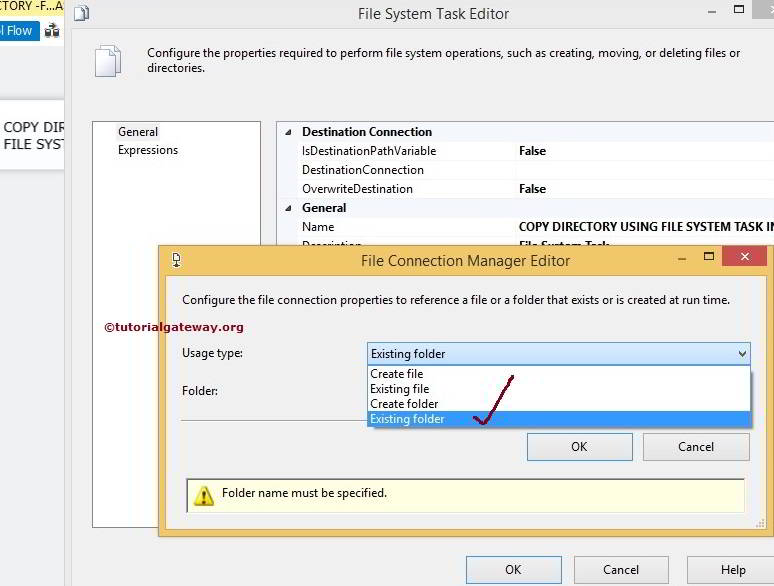Select the highlighted 'Existing folder' list option
Screen dimensions: 774x586
pos(408,419)
